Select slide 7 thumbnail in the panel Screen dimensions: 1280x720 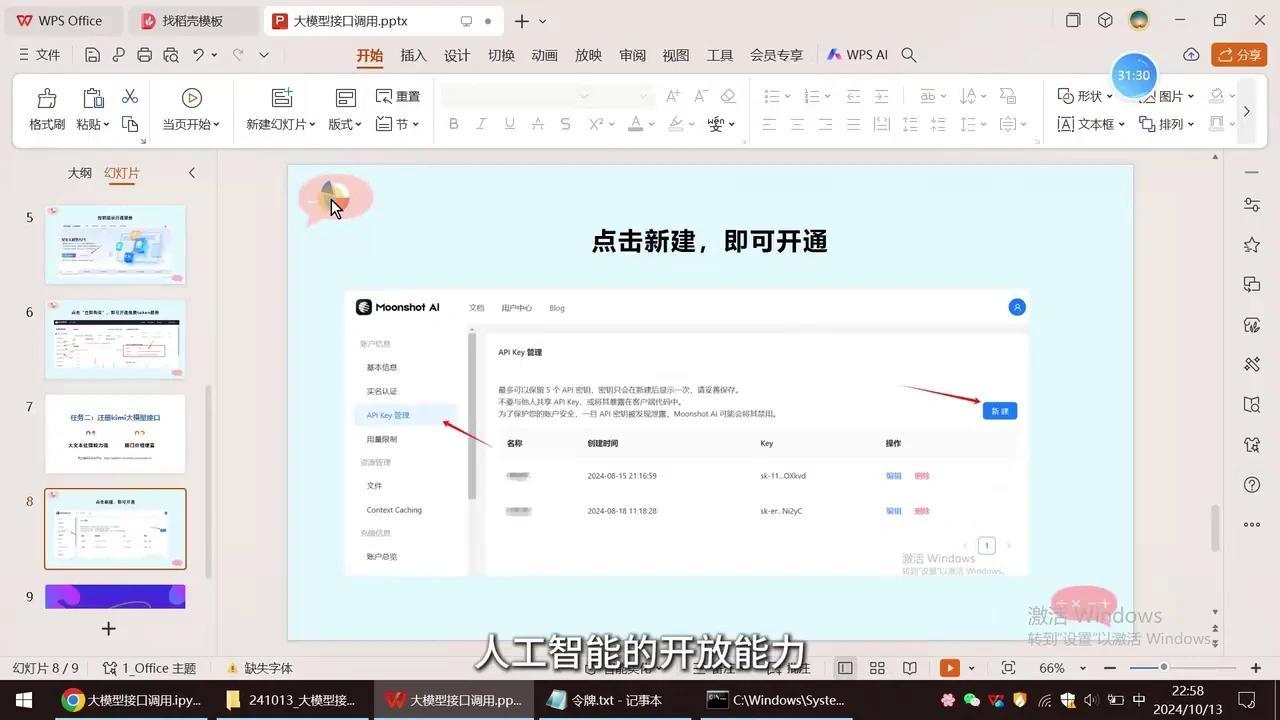(115, 434)
